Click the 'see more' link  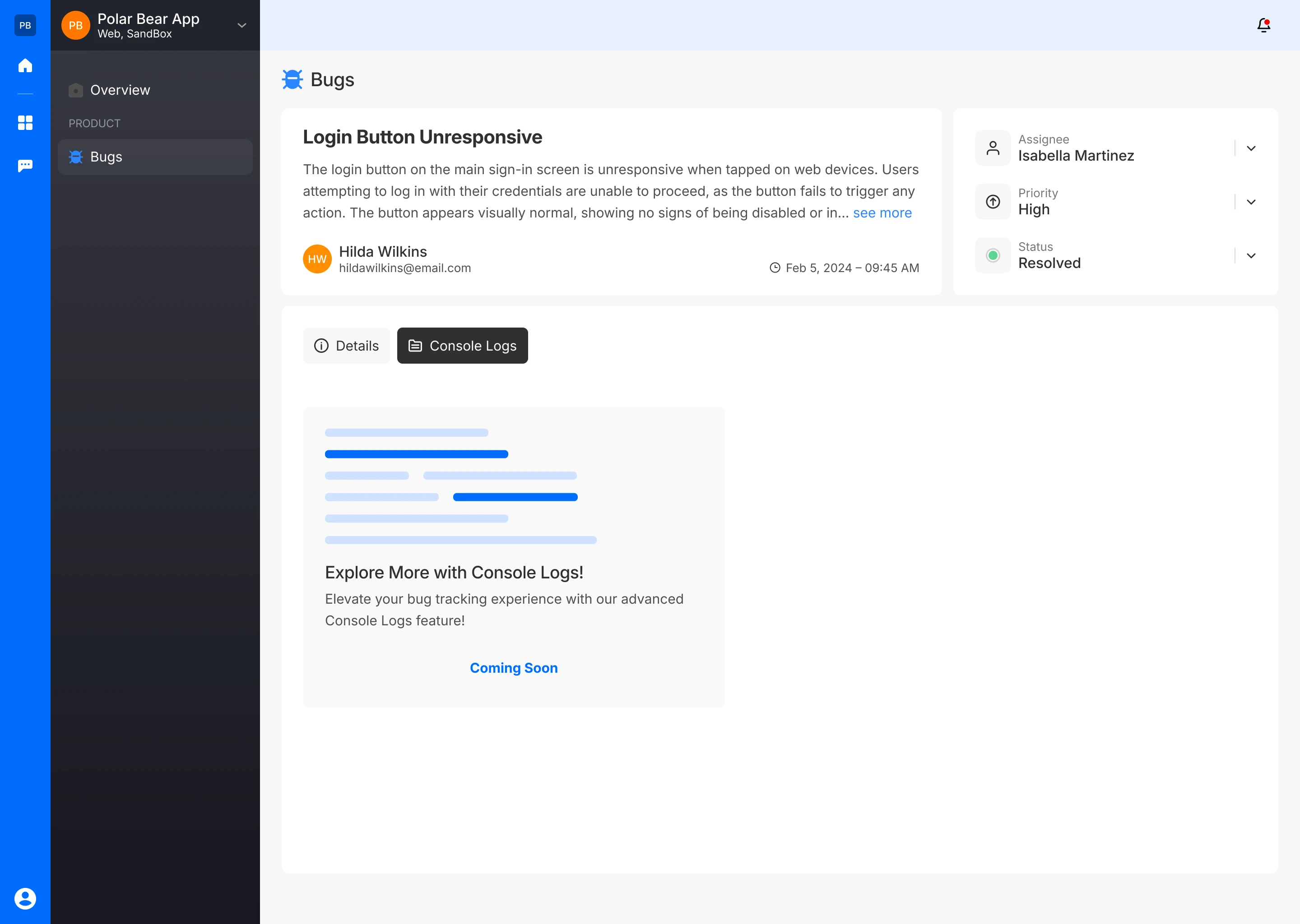(x=882, y=213)
